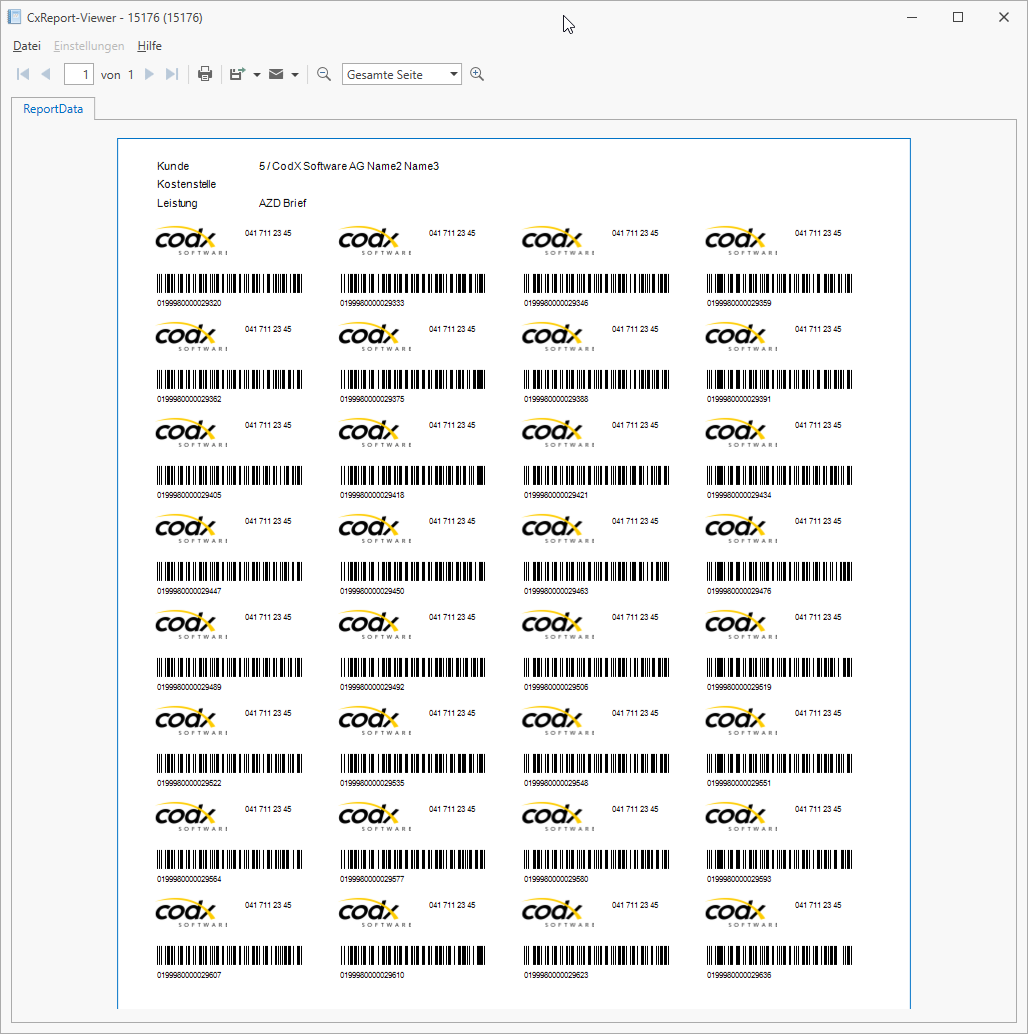Print the report with printer icon
Screen dimensions: 1028x1034
coord(205,74)
